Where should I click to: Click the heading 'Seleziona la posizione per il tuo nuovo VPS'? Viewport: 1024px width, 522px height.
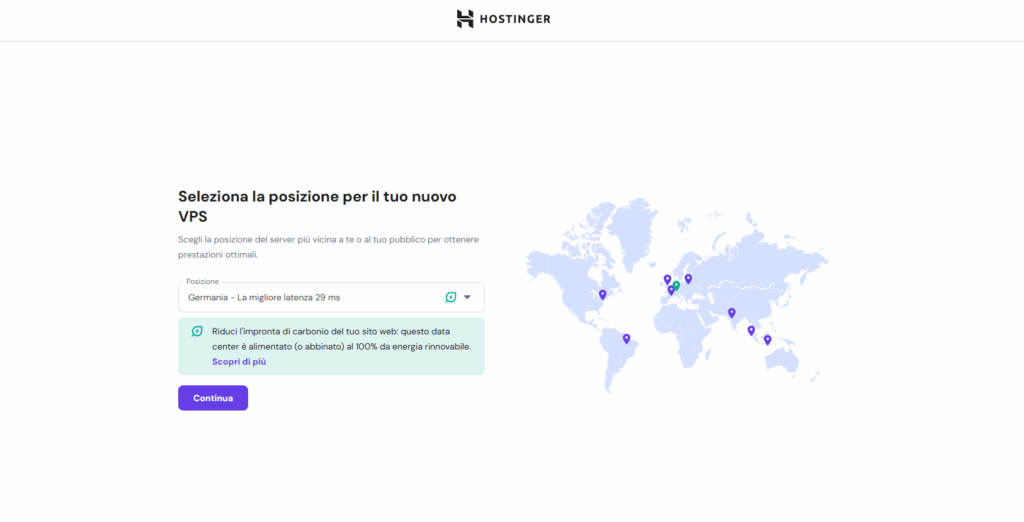[x=317, y=206]
